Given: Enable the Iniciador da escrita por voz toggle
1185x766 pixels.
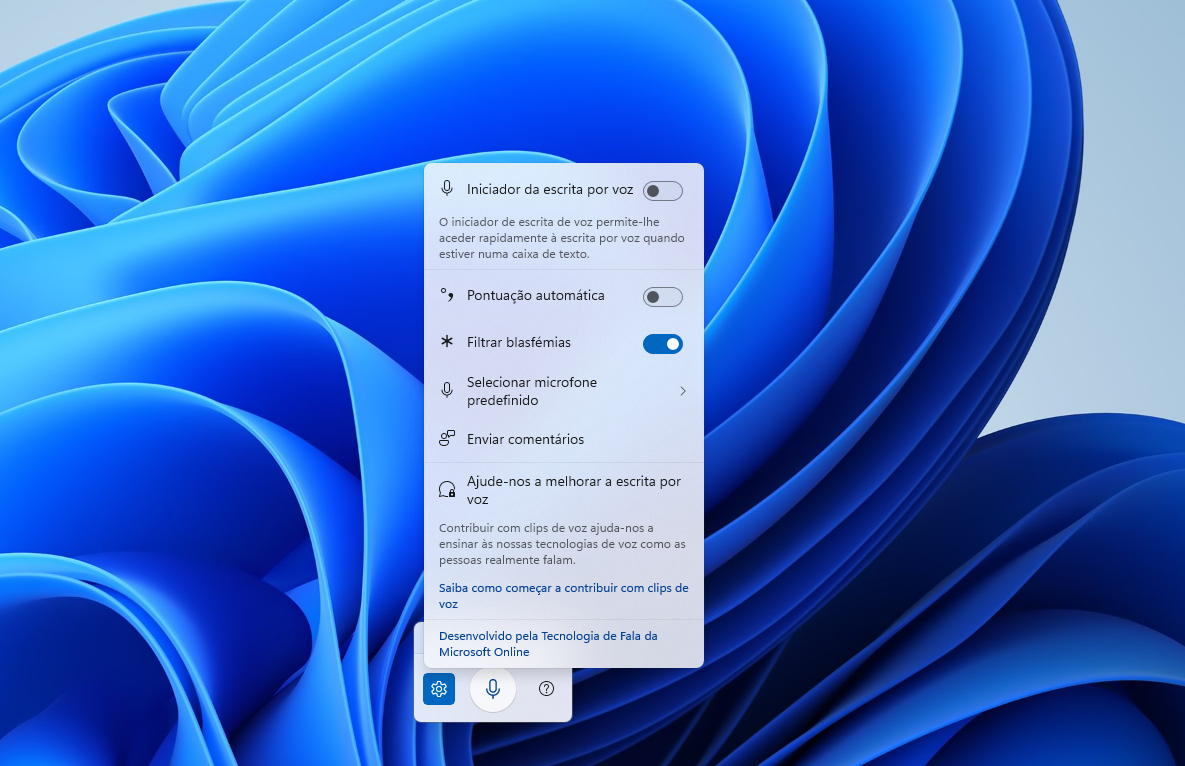Looking at the screenshot, I should tap(662, 190).
